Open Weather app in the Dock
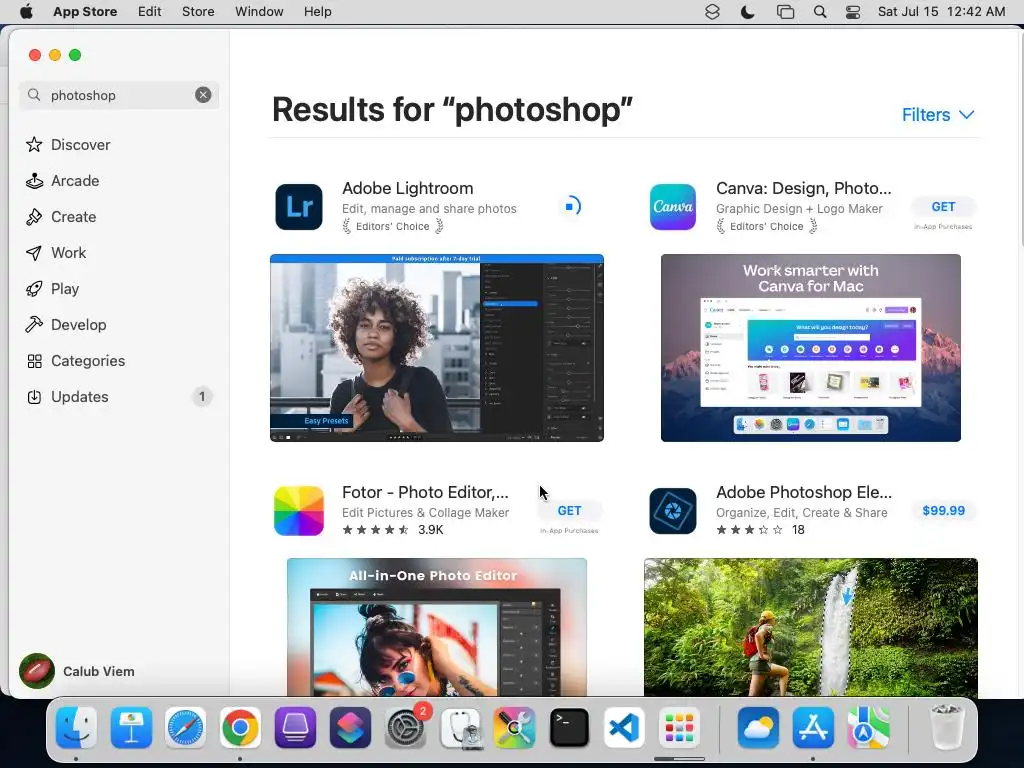This screenshot has height=768, width=1024. point(758,728)
